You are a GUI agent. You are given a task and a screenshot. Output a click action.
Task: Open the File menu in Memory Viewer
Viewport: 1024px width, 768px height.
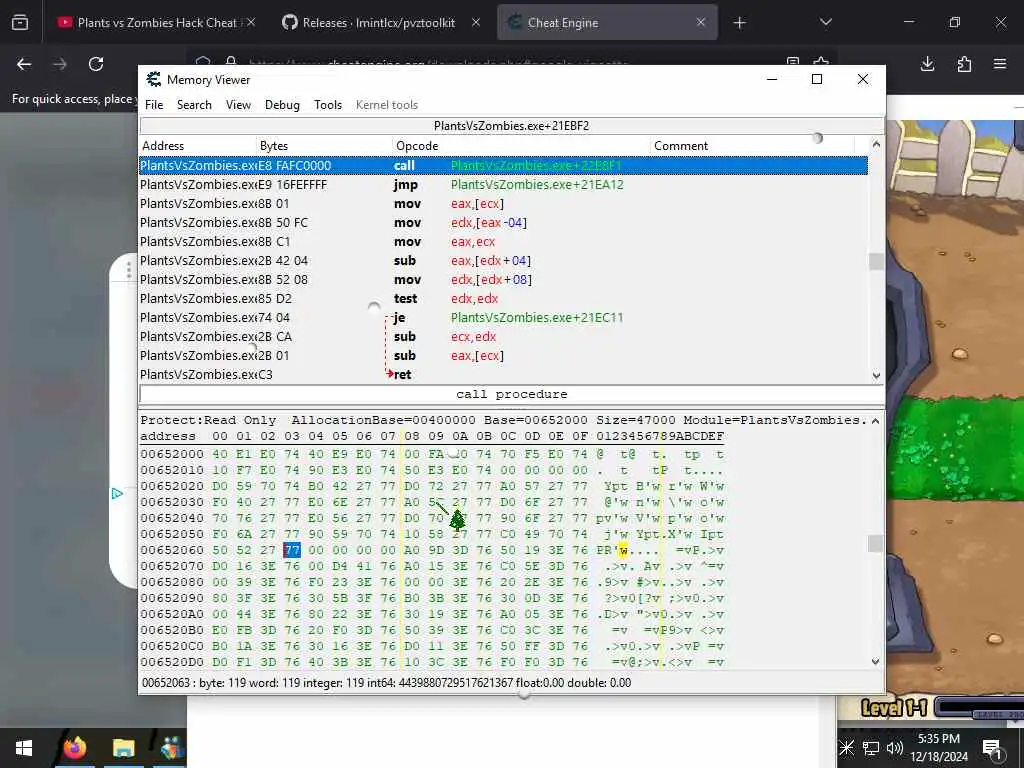154,104
